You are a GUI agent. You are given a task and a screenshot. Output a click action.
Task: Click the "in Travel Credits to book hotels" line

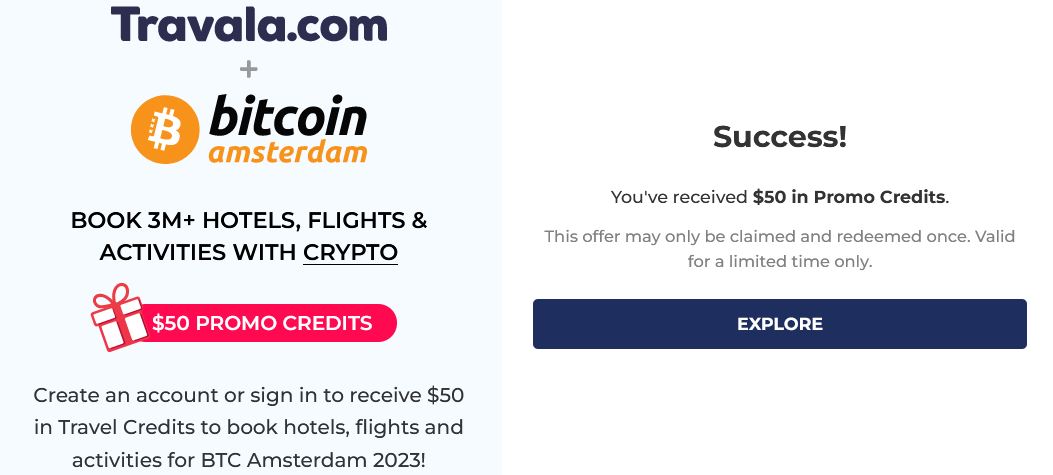click(x=248, y=427)
